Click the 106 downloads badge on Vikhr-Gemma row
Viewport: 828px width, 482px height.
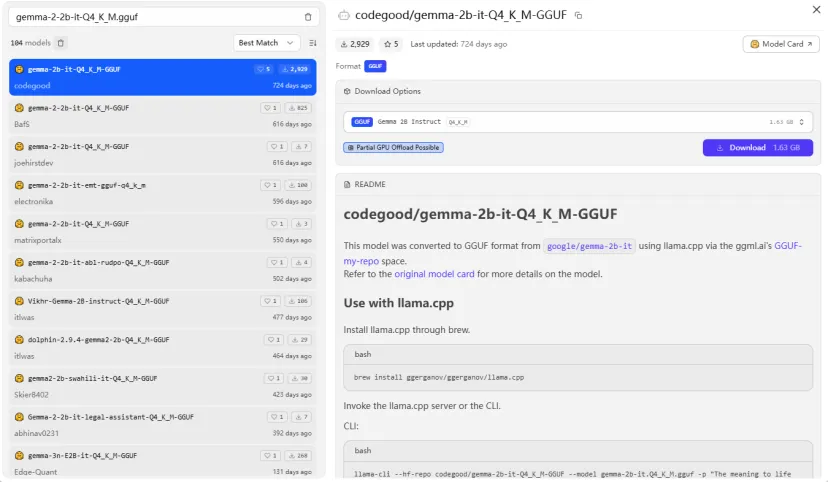click(298, 301)
